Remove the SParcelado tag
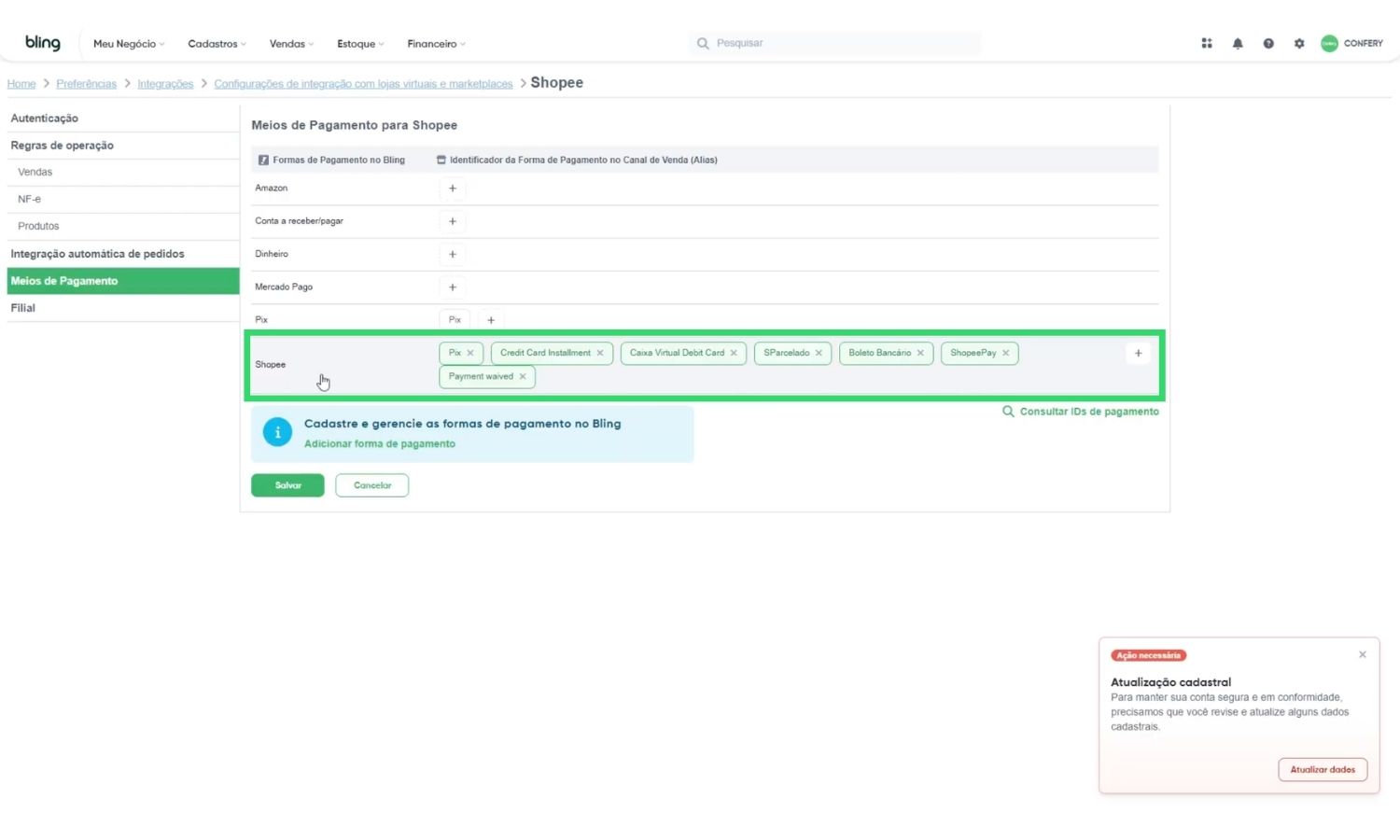 [819, 353]
